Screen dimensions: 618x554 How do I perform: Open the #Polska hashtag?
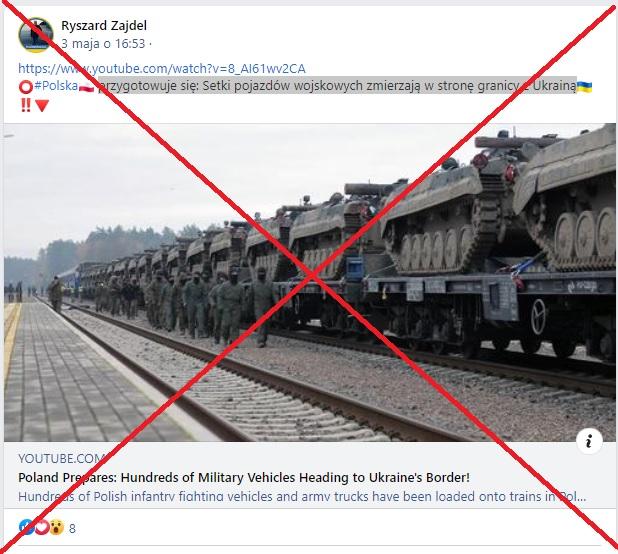(56, 86)
